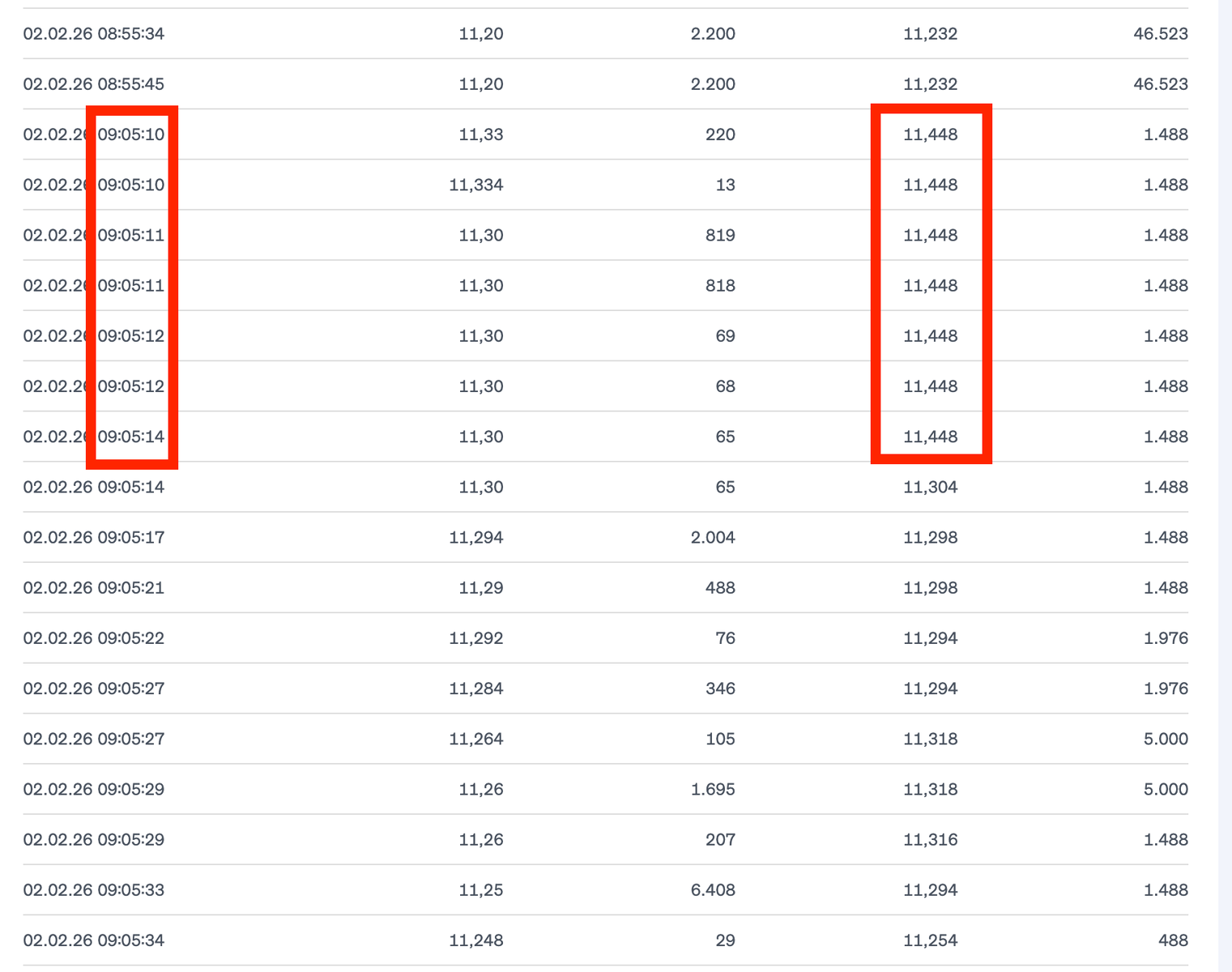Click the vertical scrollbar strip on the right edge

(1225, 486)
